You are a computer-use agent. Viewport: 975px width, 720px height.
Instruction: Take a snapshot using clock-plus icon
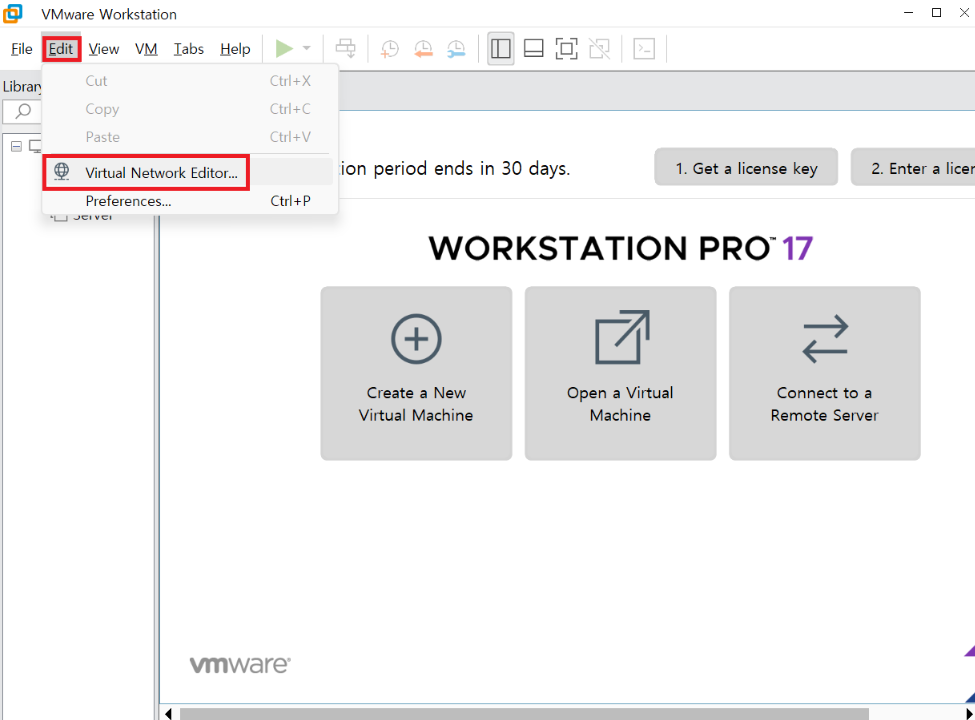point(390,48)
